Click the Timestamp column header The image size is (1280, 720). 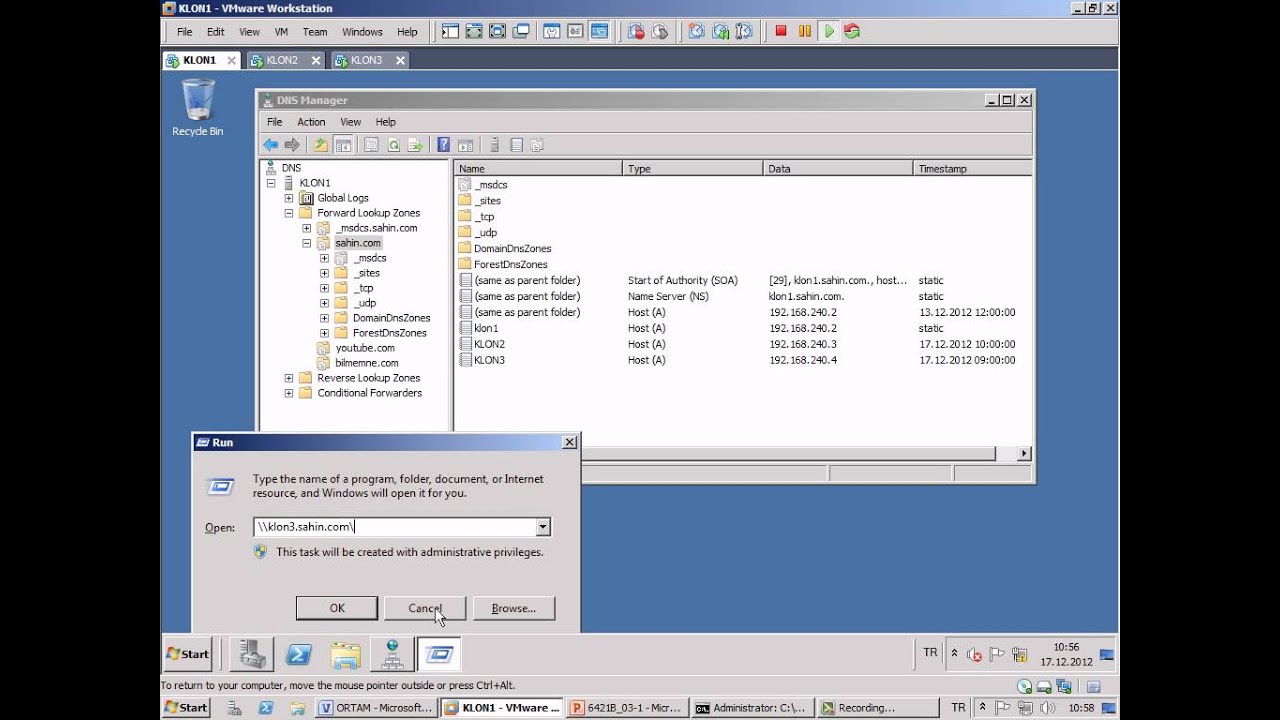pyautogui.click(x=972, y=169)
